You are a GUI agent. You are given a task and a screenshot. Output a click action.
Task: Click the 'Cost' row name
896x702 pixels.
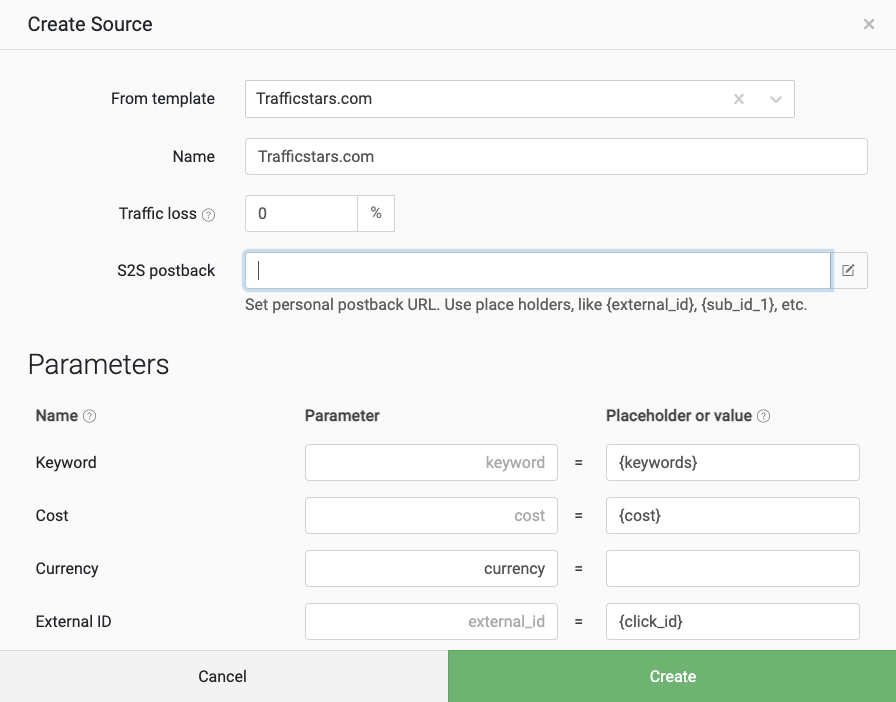[x=52, y=516]
